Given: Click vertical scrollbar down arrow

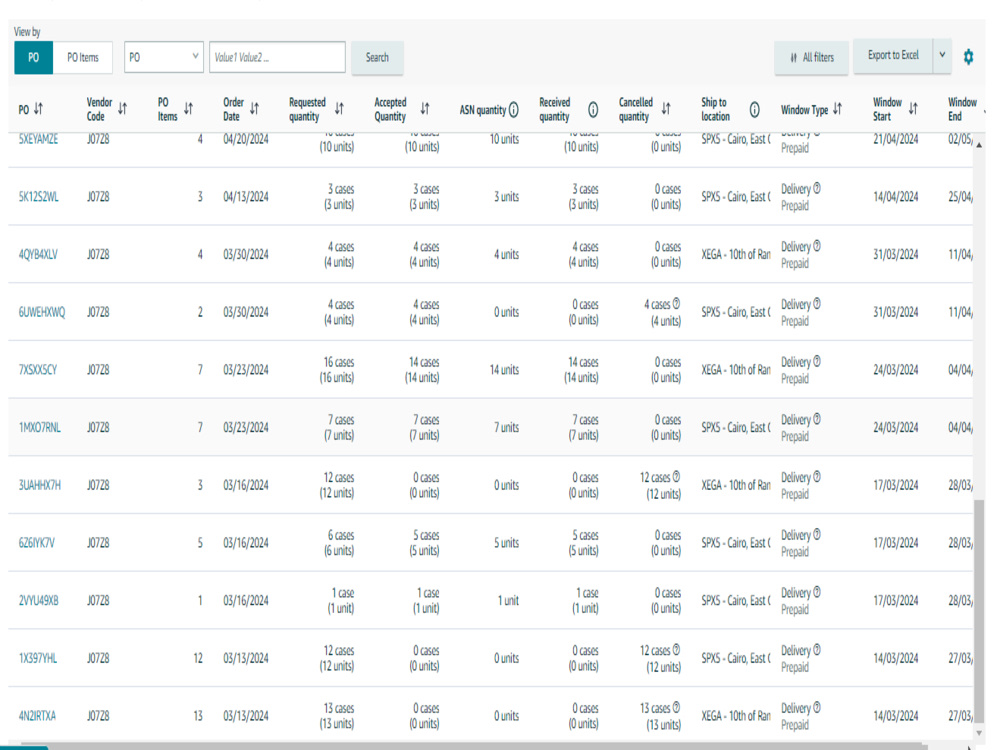Looking at the screenshot, I should click(x=979, y=733).
